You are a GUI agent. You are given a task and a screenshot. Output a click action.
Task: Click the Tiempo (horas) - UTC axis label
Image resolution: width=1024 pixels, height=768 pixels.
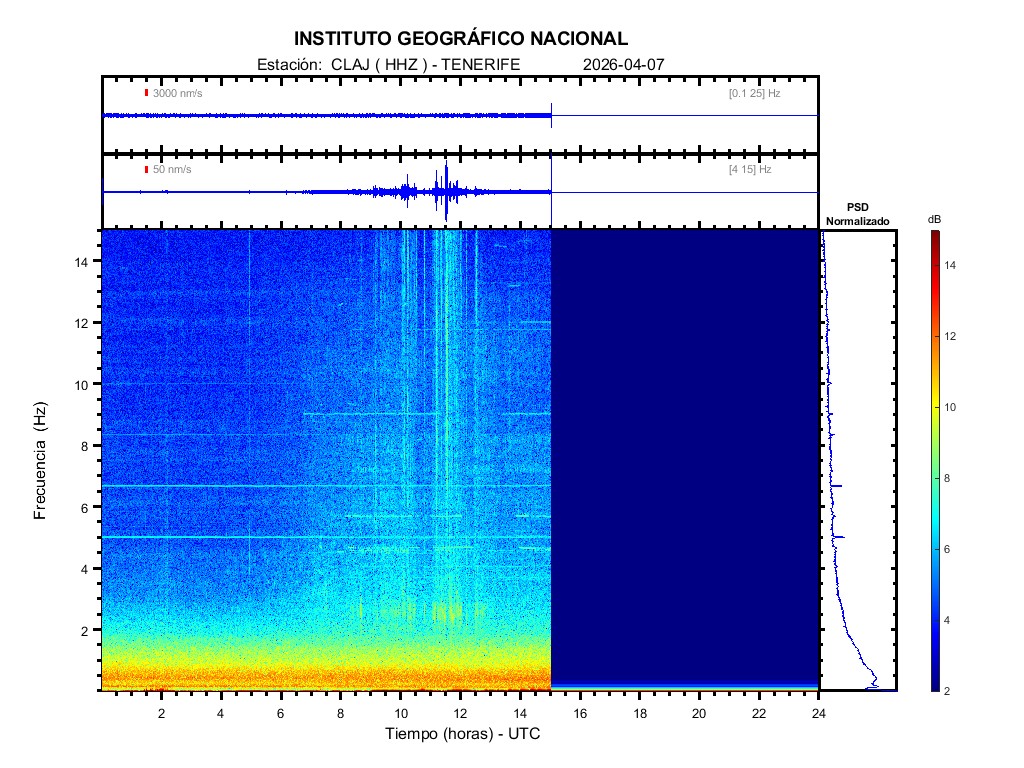click(463, 734)
